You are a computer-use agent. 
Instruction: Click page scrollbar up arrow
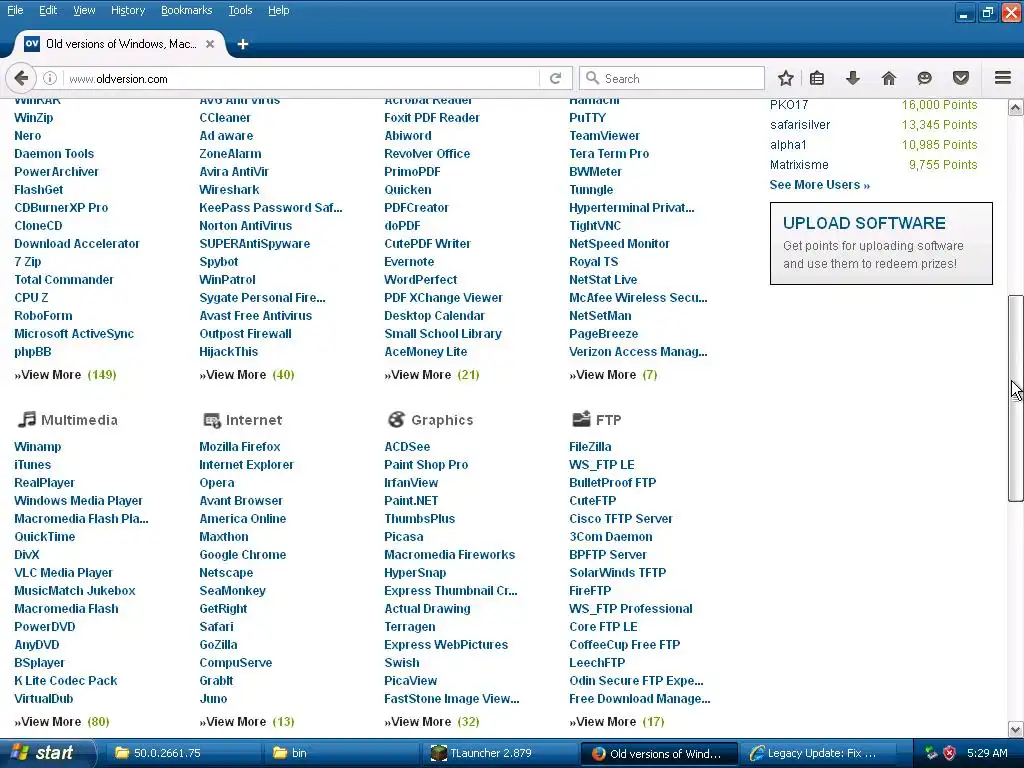tap(1015, 107)
